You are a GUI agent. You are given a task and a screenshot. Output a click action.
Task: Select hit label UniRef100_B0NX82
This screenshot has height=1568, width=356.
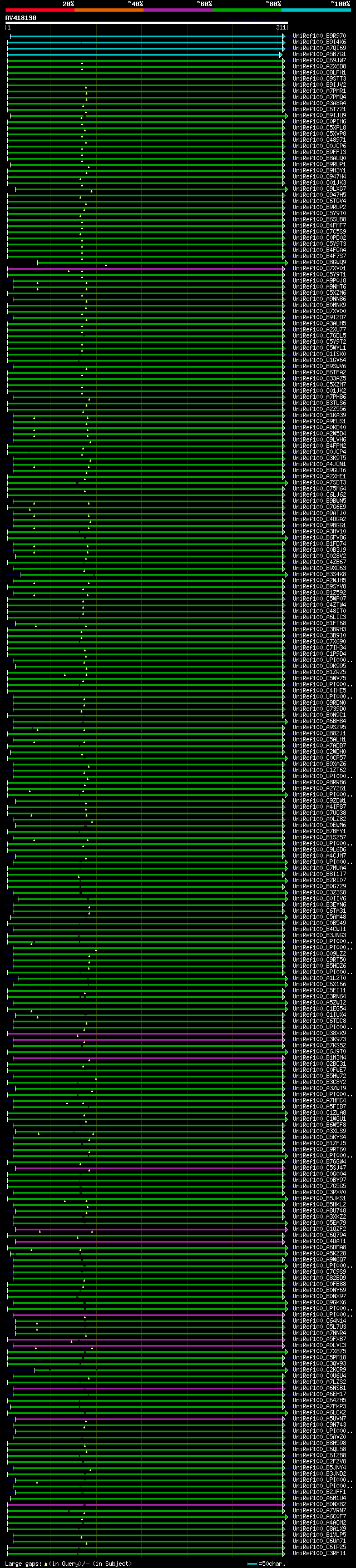coord(319,1505)
